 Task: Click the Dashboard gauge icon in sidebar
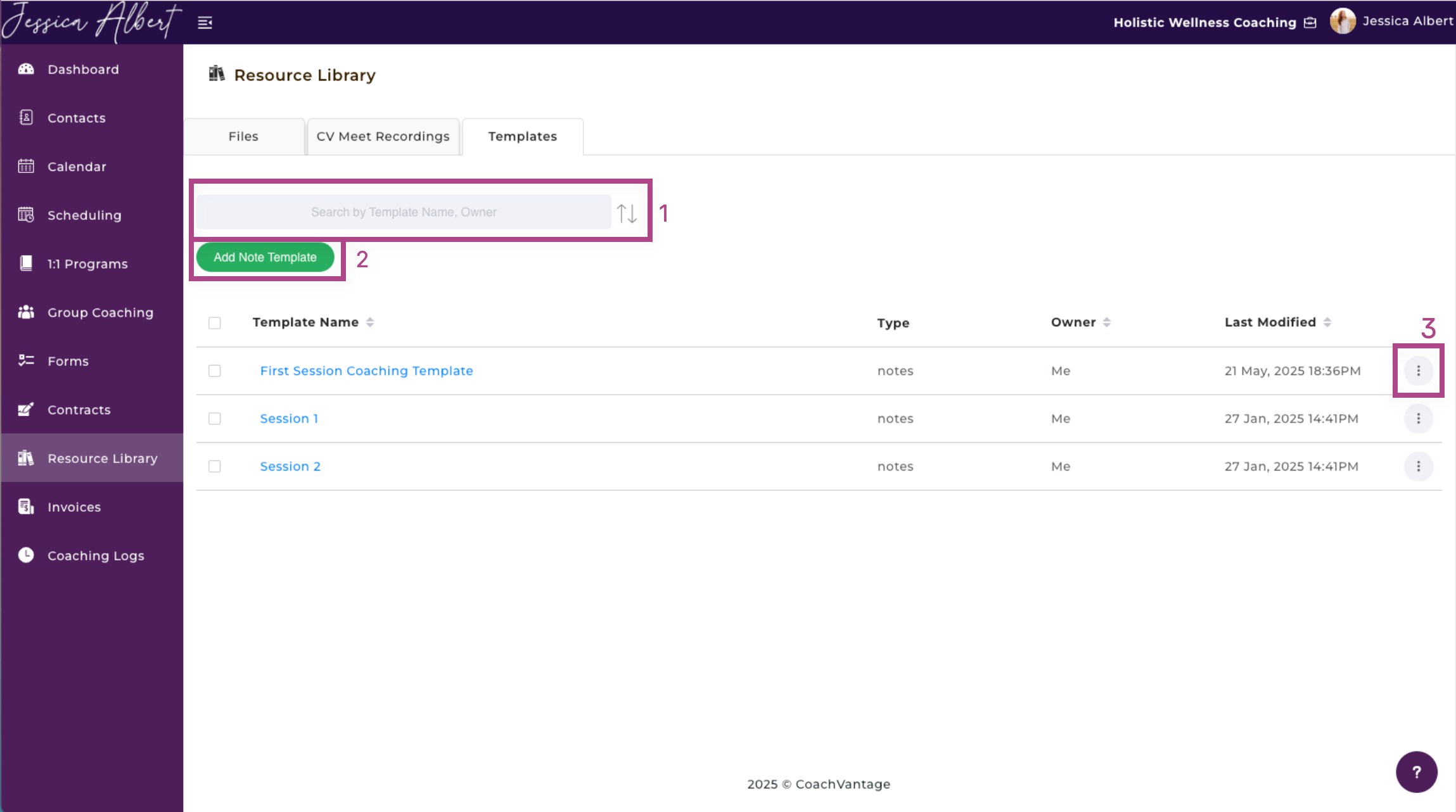(26, 69)
